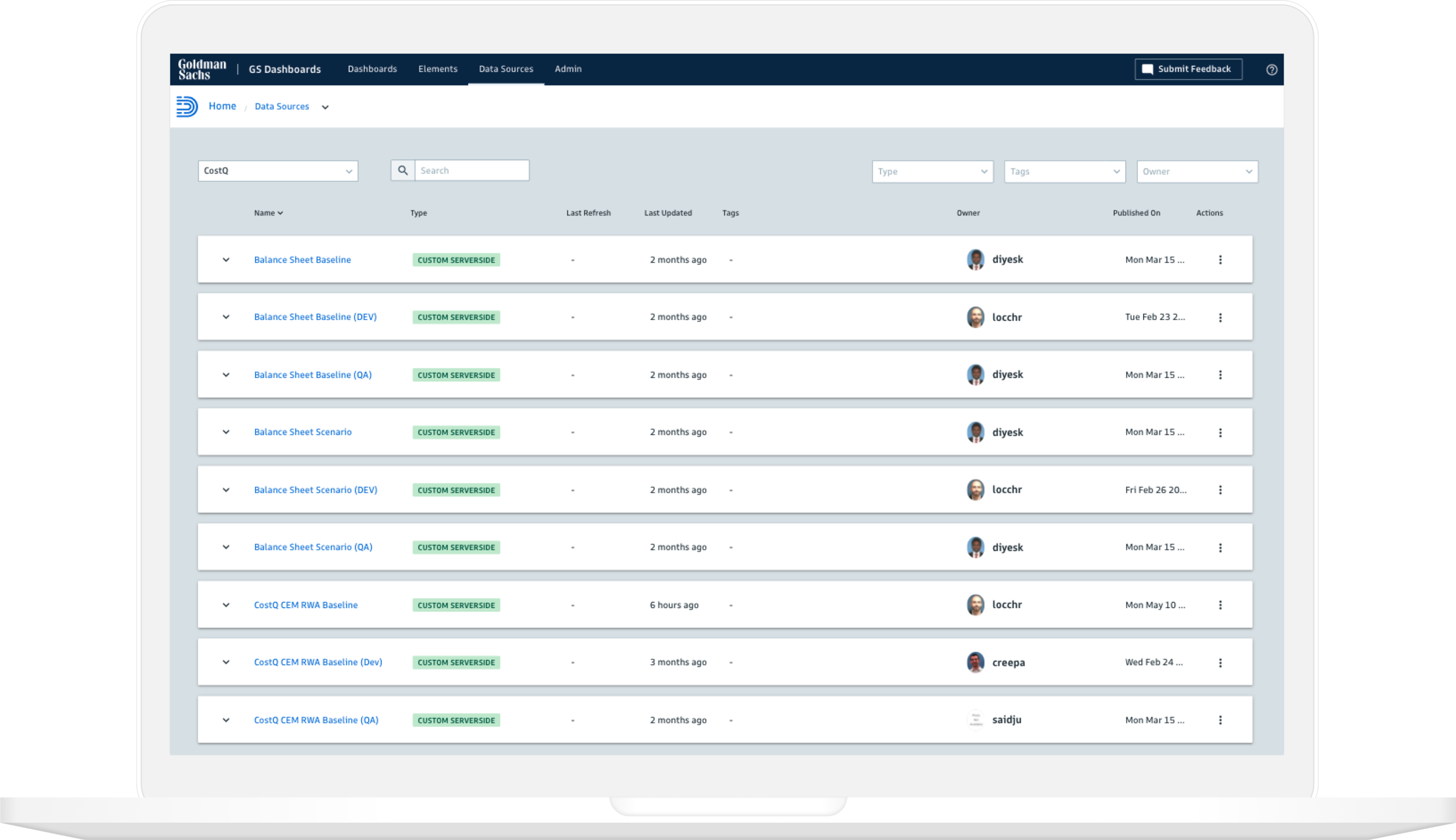Expand the CostQ CEM RWA Baseline (Dev) row
1456x840 pixels.
226,662
